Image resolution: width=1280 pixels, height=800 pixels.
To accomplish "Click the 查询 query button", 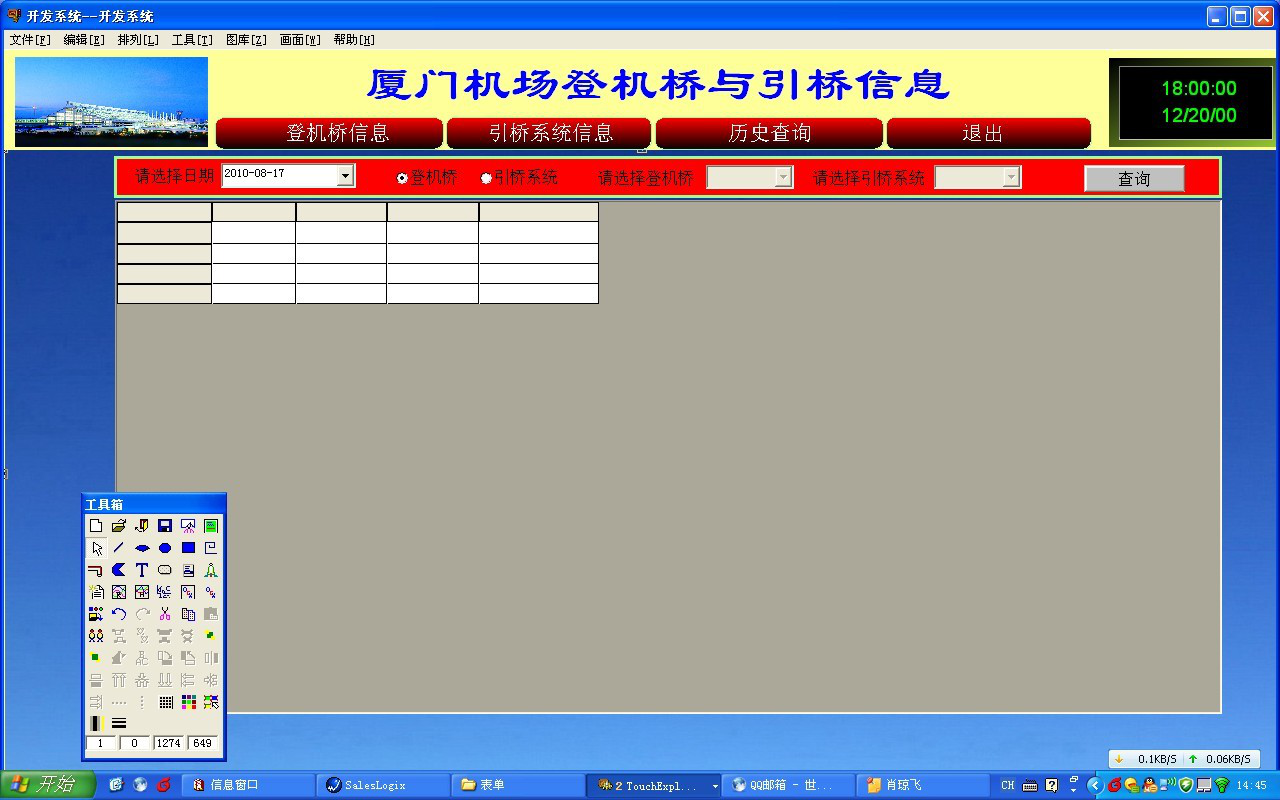I will coord(1134,177).
